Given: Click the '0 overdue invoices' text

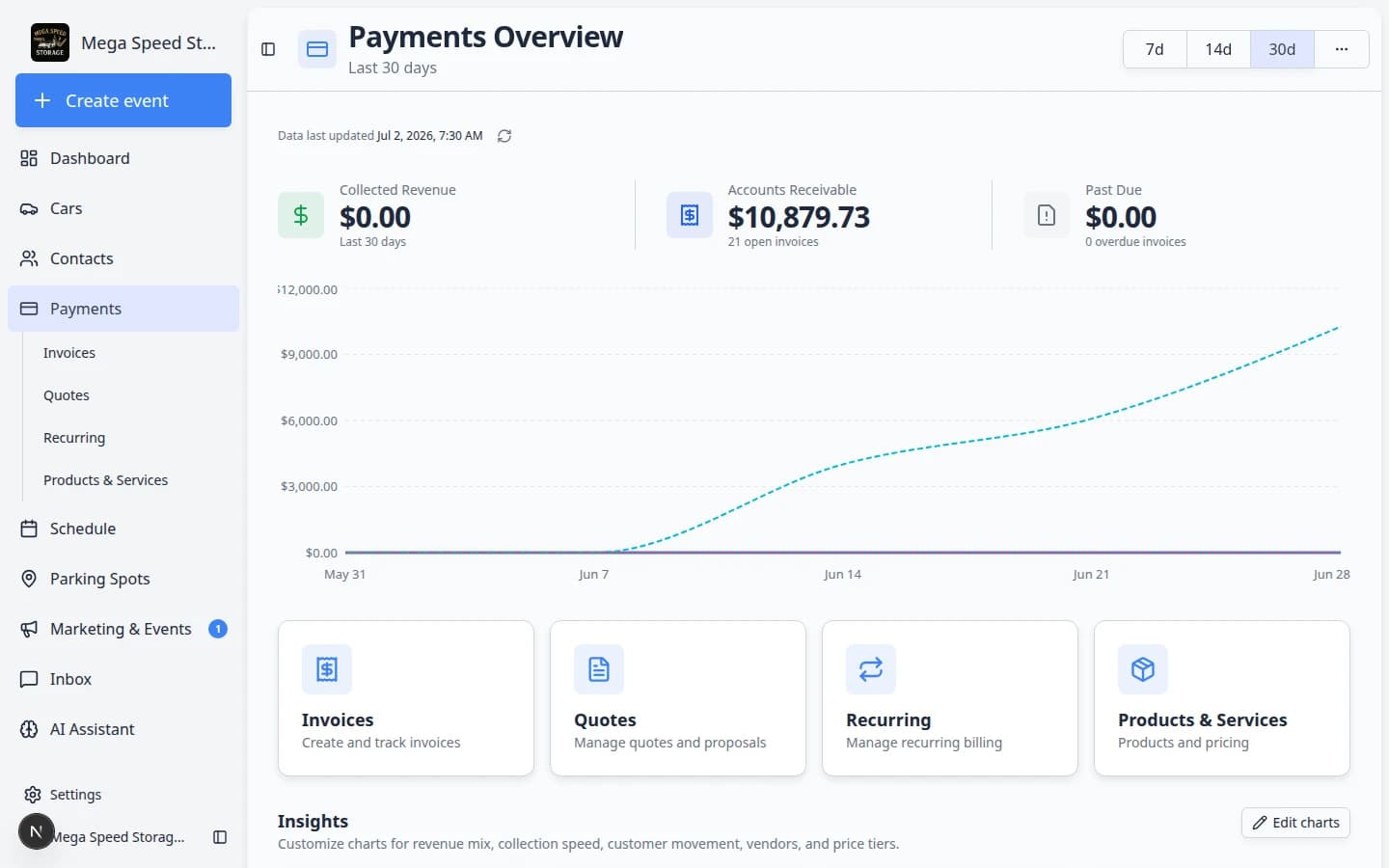Looking at the screenshot, I should tap(1135, 242).
